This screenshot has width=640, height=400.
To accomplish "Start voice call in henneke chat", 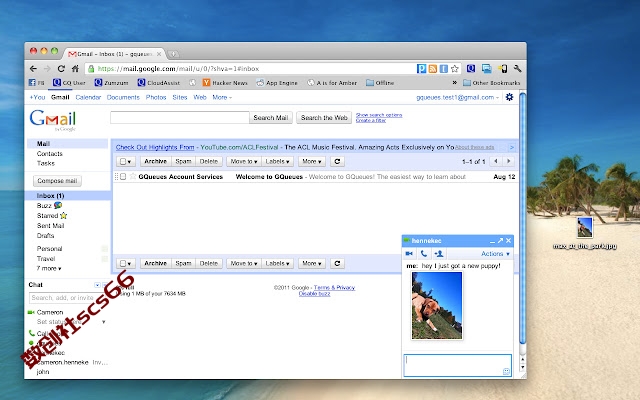I will coord(424,253).
